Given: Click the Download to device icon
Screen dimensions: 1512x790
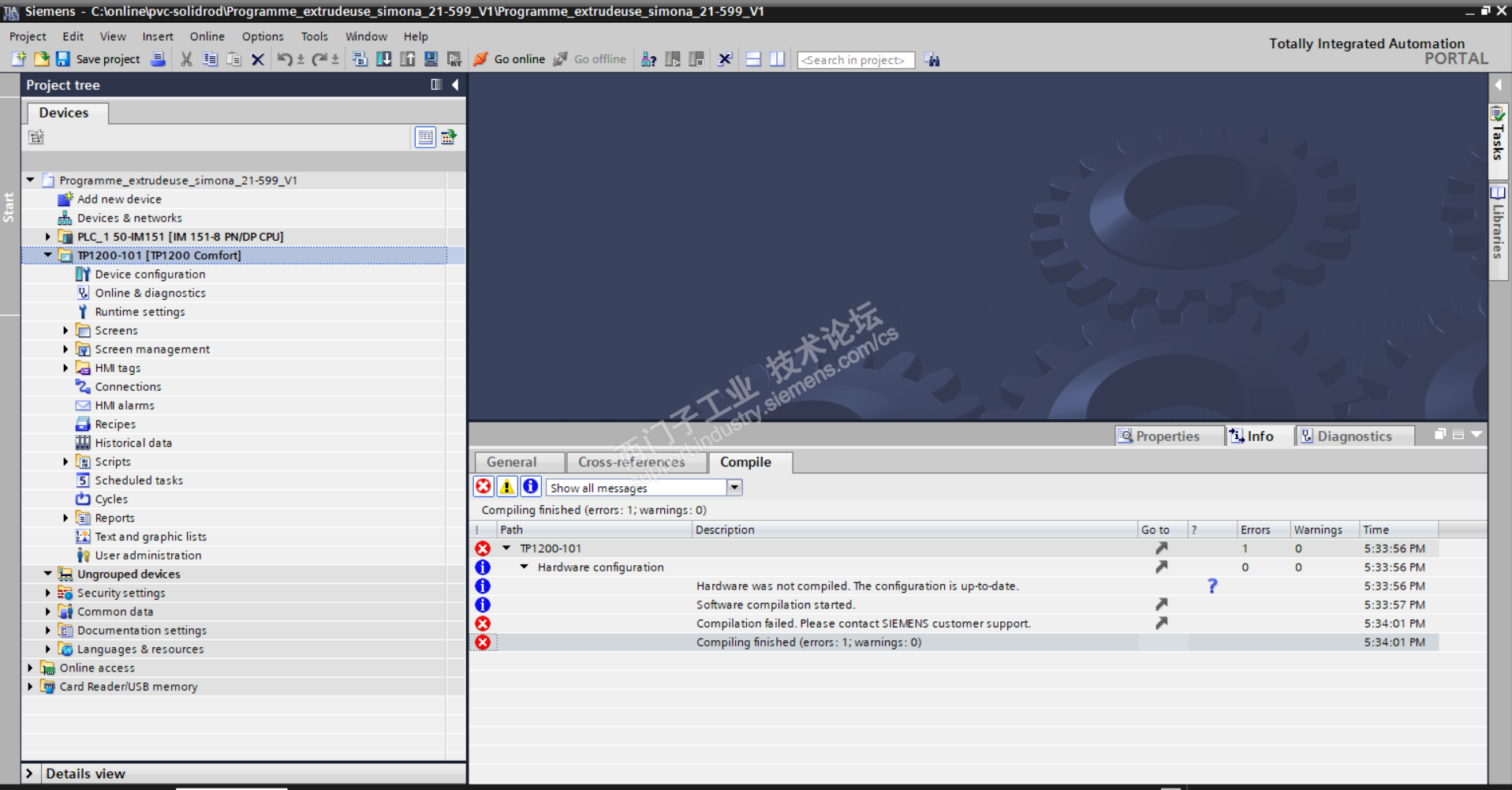Looking at the screenshot, I should [383, 59].
